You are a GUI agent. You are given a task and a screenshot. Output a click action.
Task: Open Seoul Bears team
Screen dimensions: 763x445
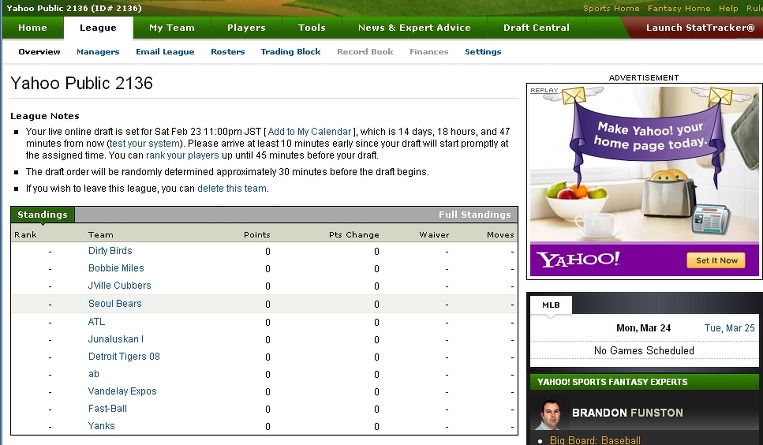pyautogui.click(x=114, y=304)
